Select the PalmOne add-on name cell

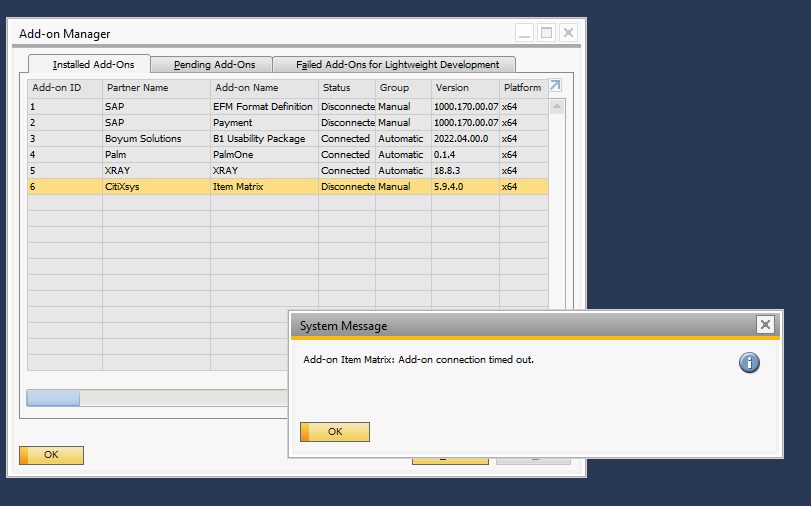(x=264, y=155)
